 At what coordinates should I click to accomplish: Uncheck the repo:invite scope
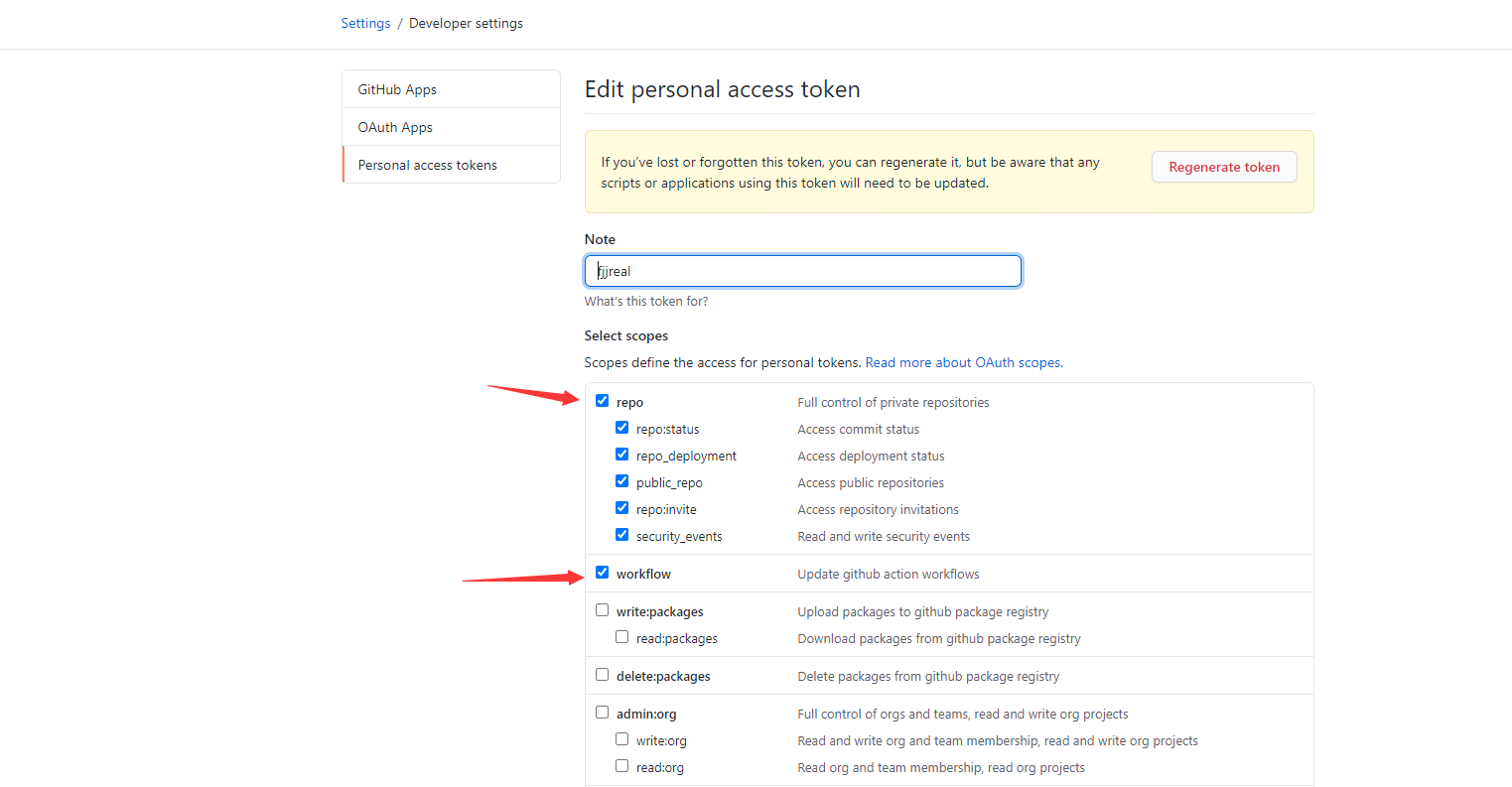[622, 507]
